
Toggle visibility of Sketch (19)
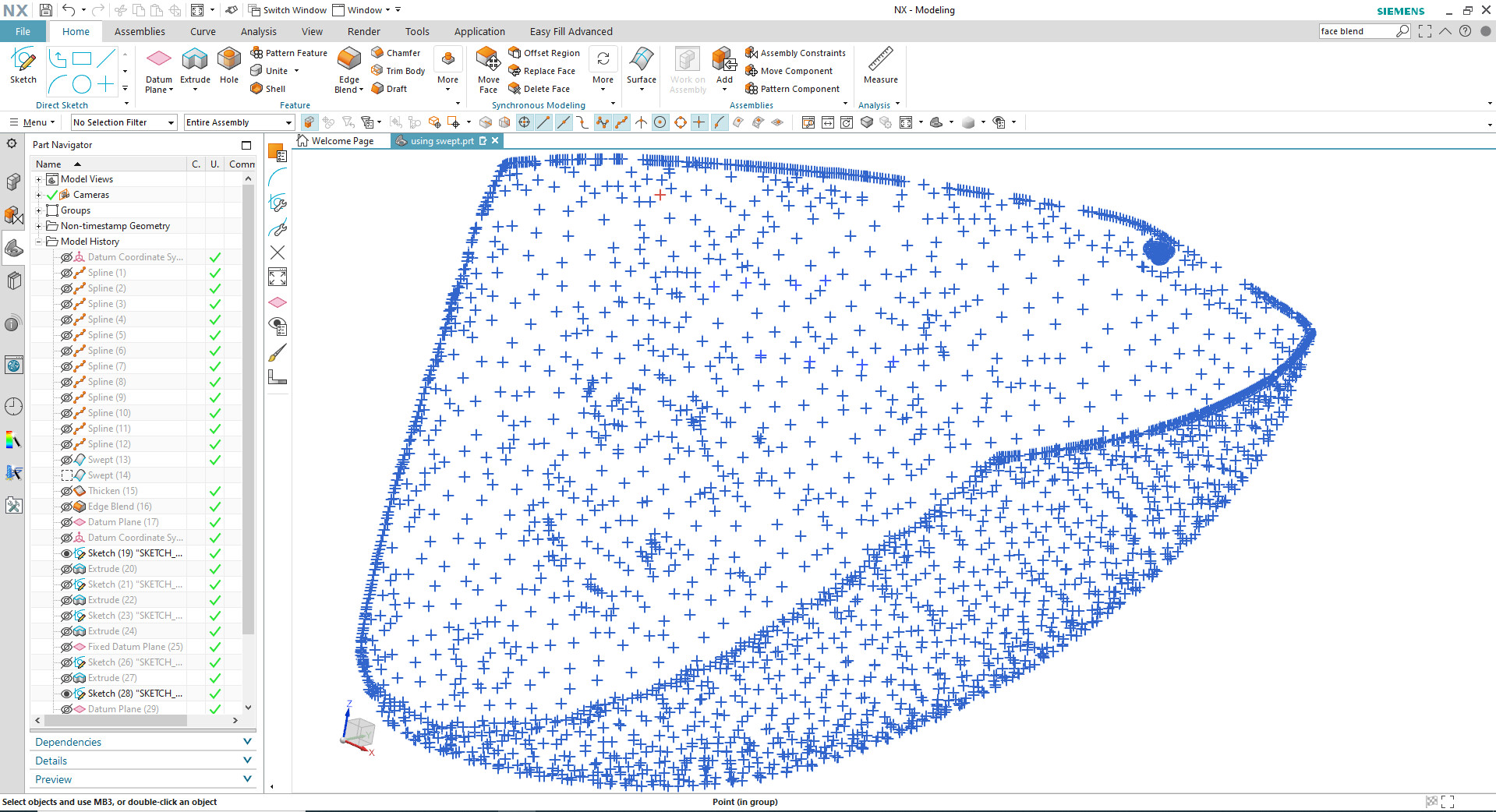[67, 553]
